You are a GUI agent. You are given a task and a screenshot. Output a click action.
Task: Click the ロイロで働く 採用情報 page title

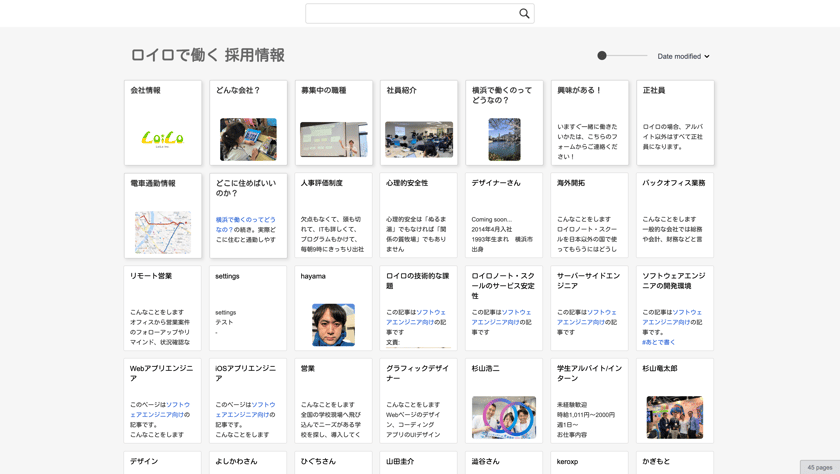tap(208, 55)
